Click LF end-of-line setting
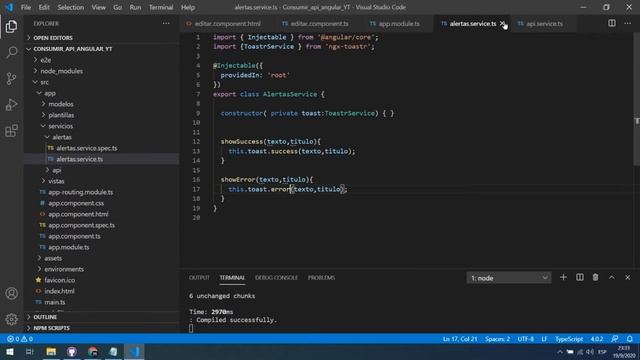This screenshot has width=640, height=360. [544, 339]
